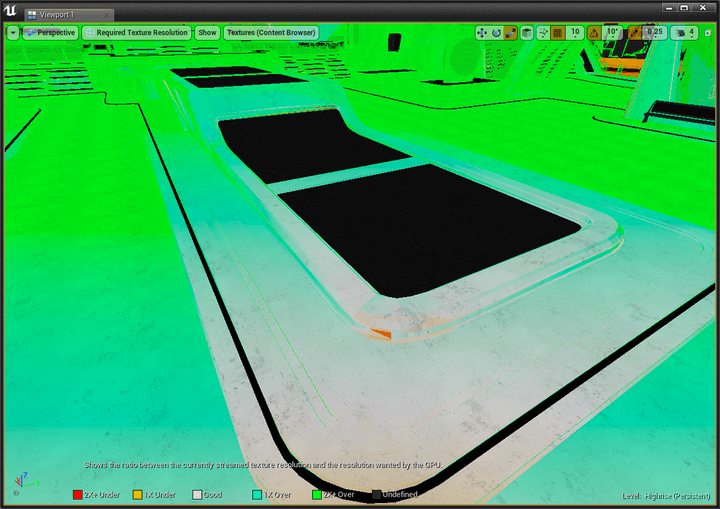Open grid snap size dropdown showing 10
This screenshot has height=509, width=720.
pos(575,33)
